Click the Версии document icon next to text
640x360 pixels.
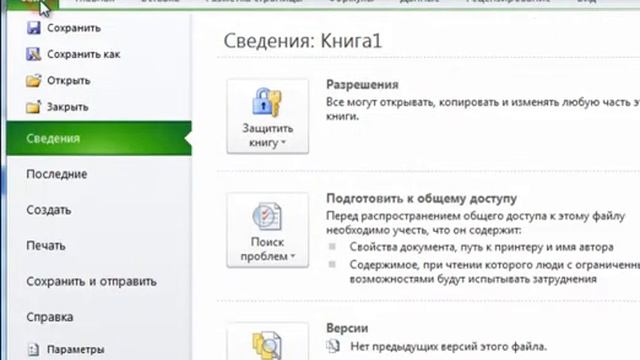[x=333, y=346]
